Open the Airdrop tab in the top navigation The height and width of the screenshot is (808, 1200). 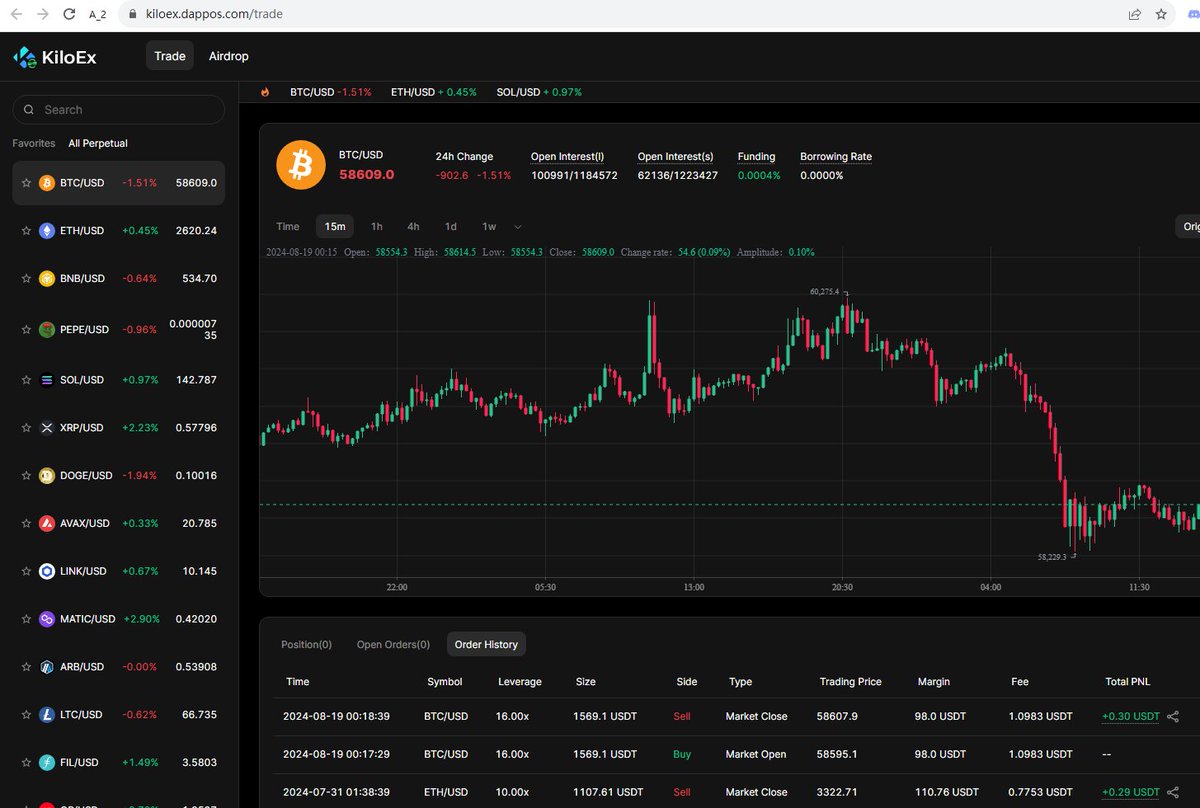click(229, 56)
